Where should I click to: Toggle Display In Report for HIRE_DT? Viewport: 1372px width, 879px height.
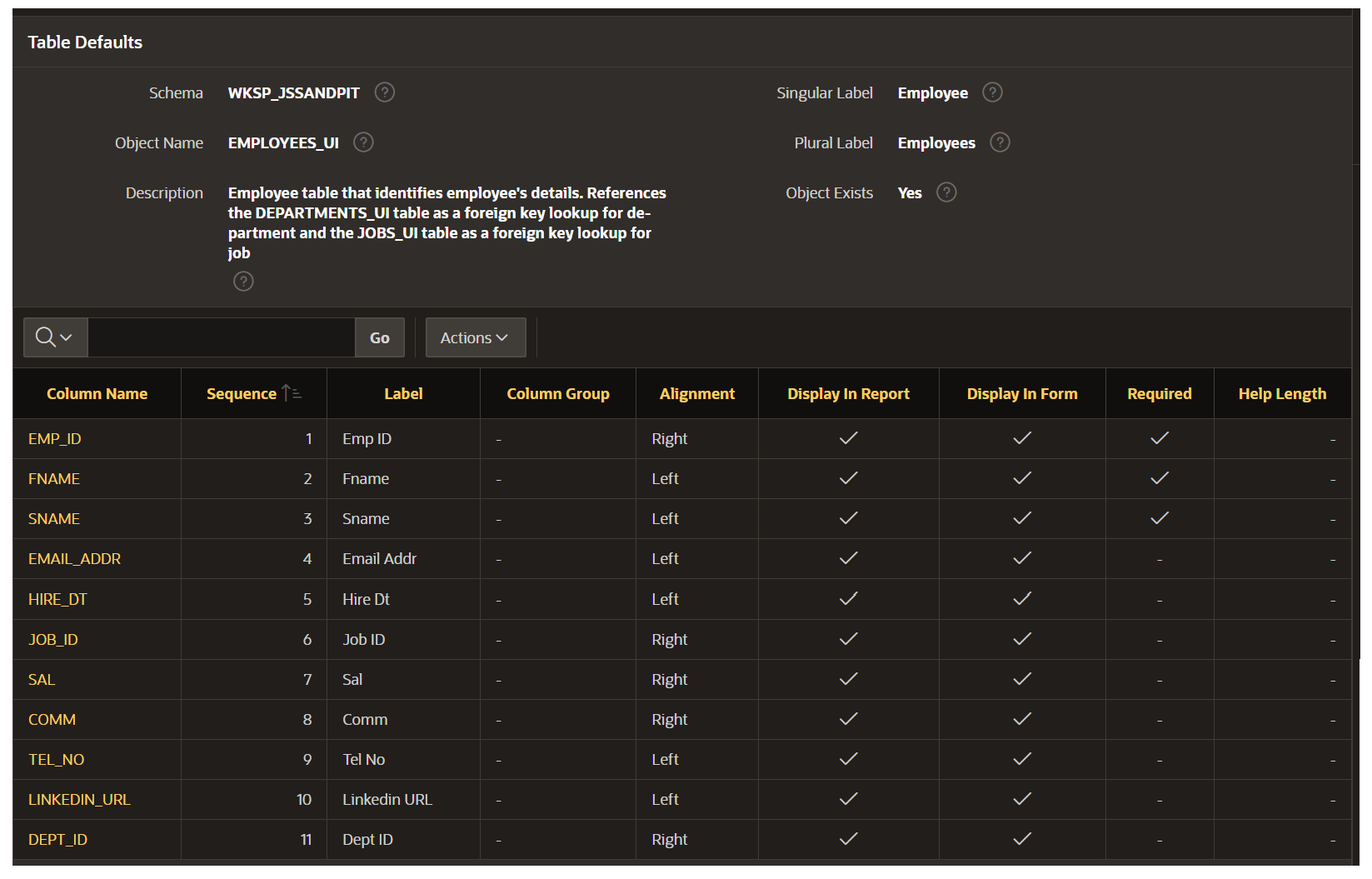click(x=848, y=598)
